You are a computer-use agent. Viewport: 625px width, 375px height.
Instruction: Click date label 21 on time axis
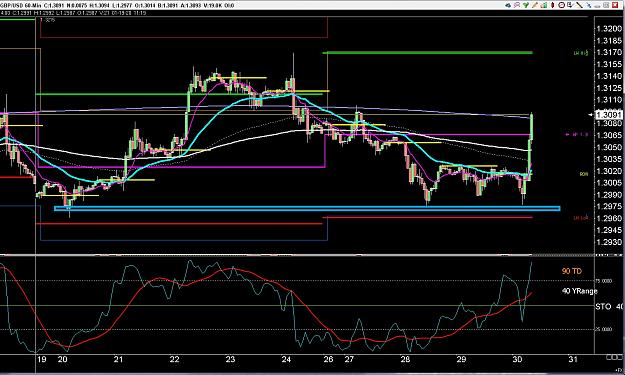118,359
